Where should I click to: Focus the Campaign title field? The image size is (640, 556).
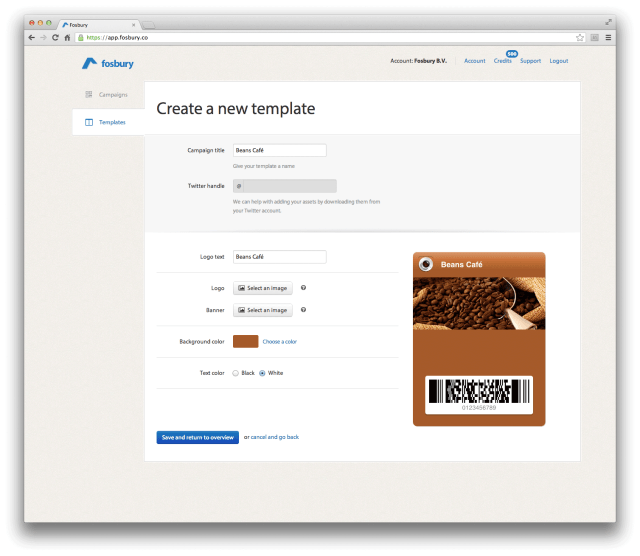click(280, 150)
